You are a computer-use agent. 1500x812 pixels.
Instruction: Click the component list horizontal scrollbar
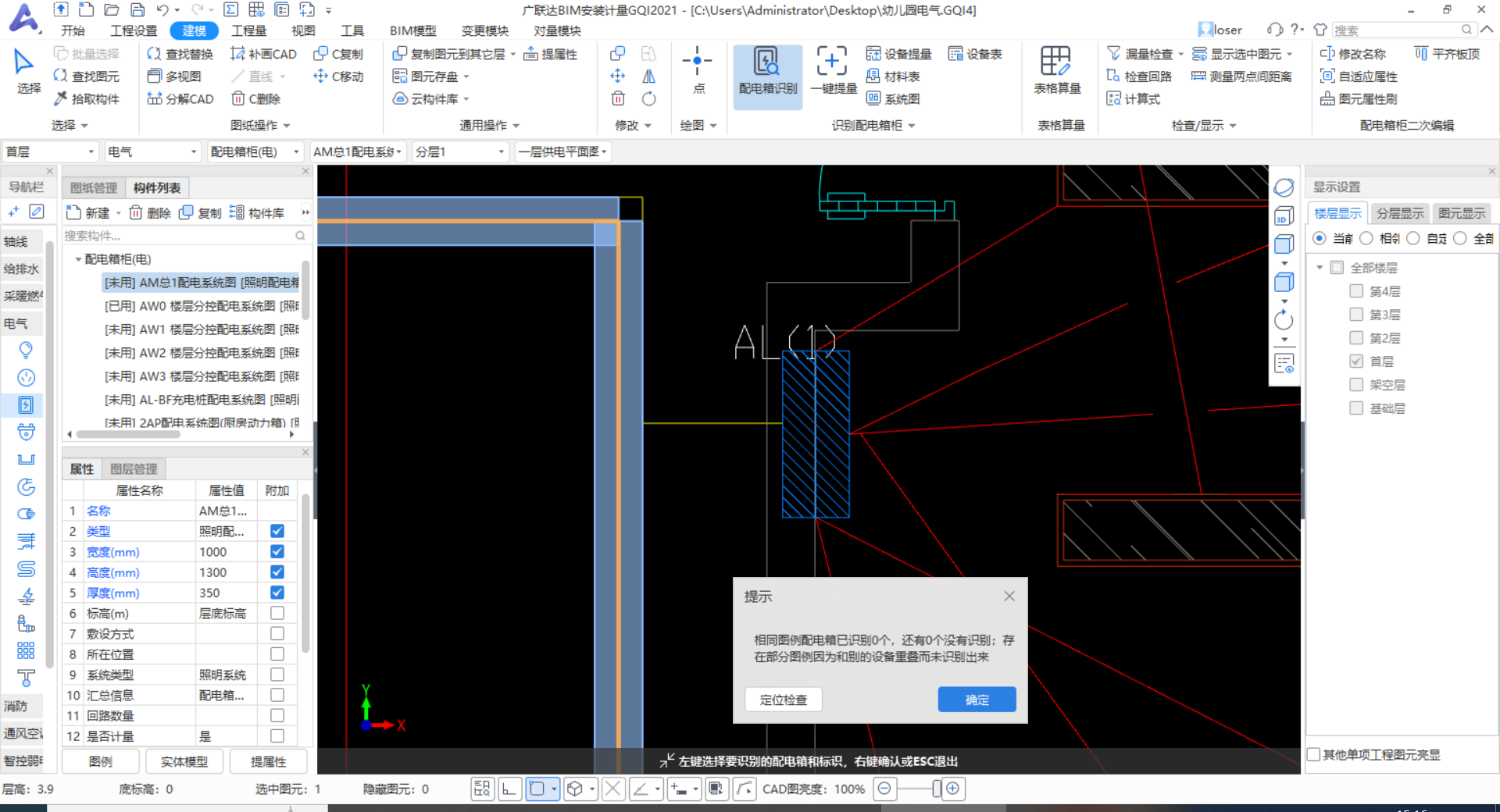pos(127,434)
